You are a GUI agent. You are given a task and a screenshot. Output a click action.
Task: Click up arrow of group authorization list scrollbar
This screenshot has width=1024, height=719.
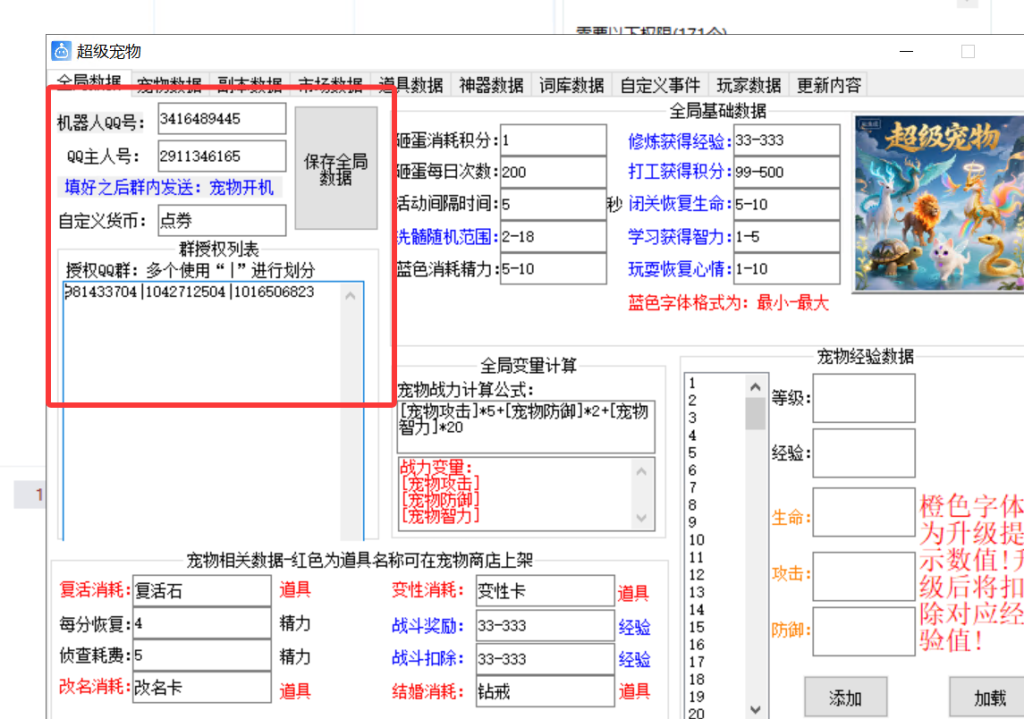(x=350, y=295)
